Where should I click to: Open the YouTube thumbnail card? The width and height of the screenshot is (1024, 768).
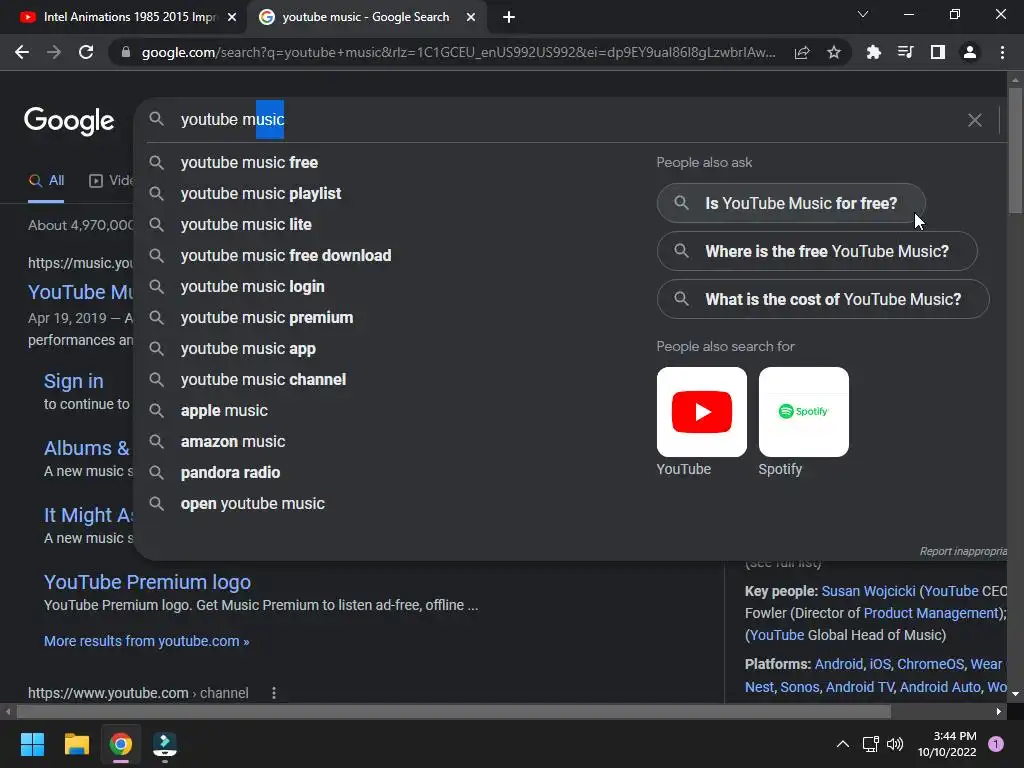[701, 412]
